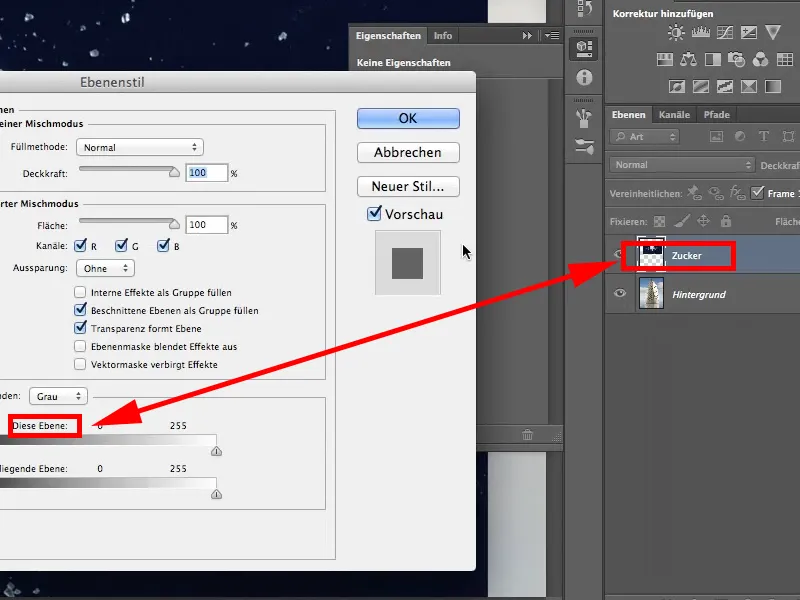
Task: Open the Brush Presets panel icon
Action: pyautogui.click(x=584, y=118)
